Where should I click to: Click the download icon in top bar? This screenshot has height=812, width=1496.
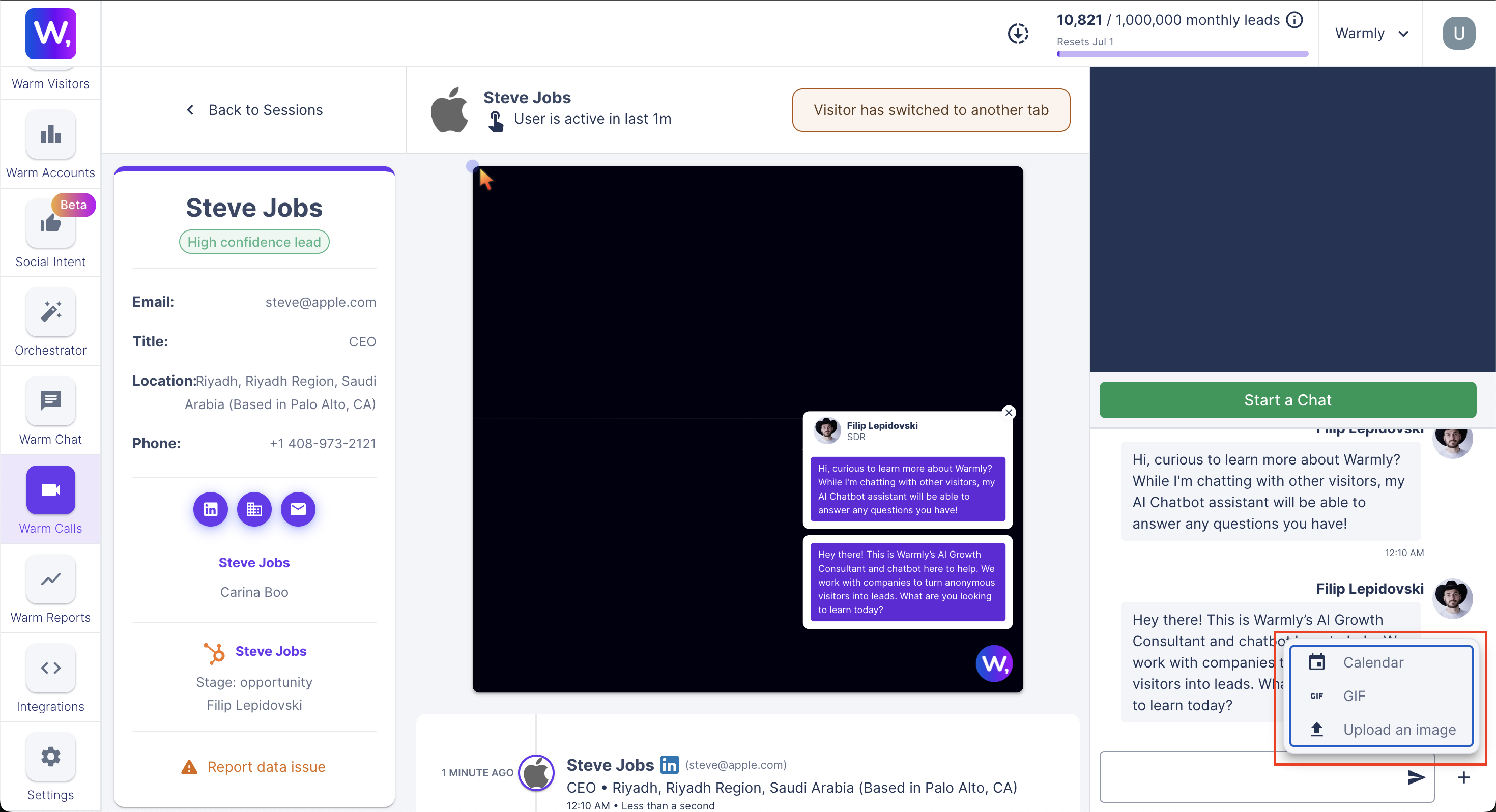pos(1018,33)
